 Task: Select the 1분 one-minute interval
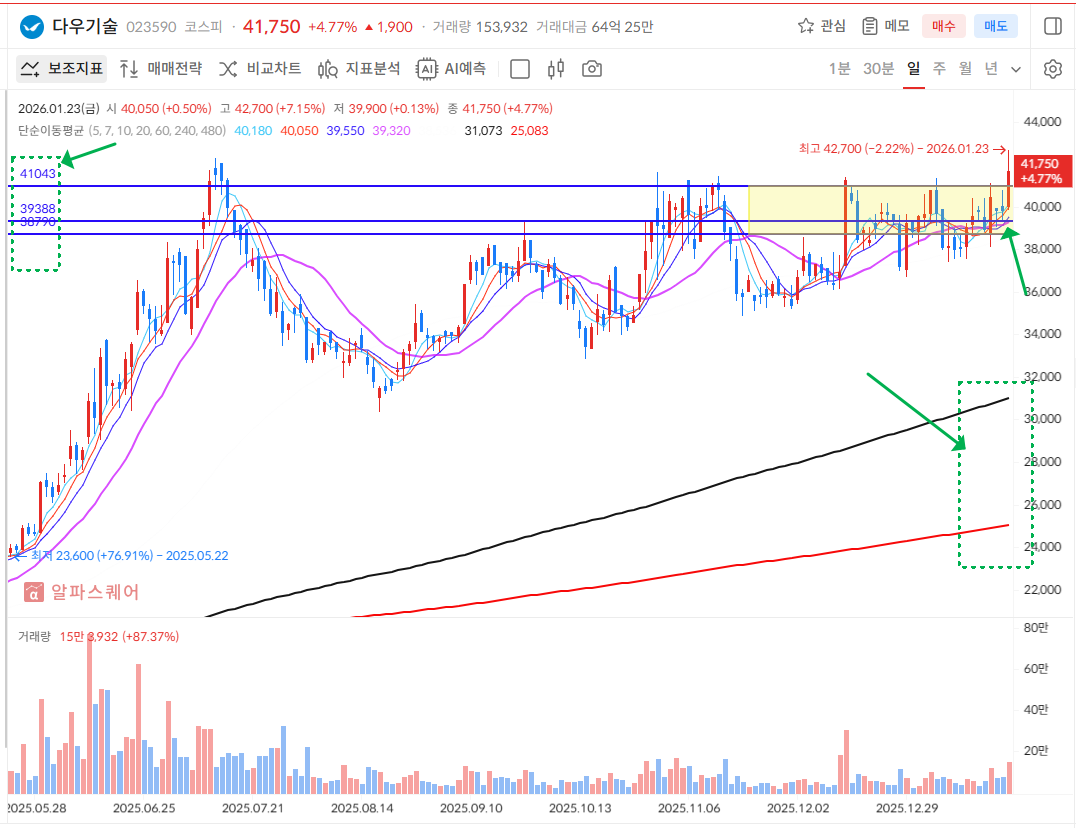point(839,69)
